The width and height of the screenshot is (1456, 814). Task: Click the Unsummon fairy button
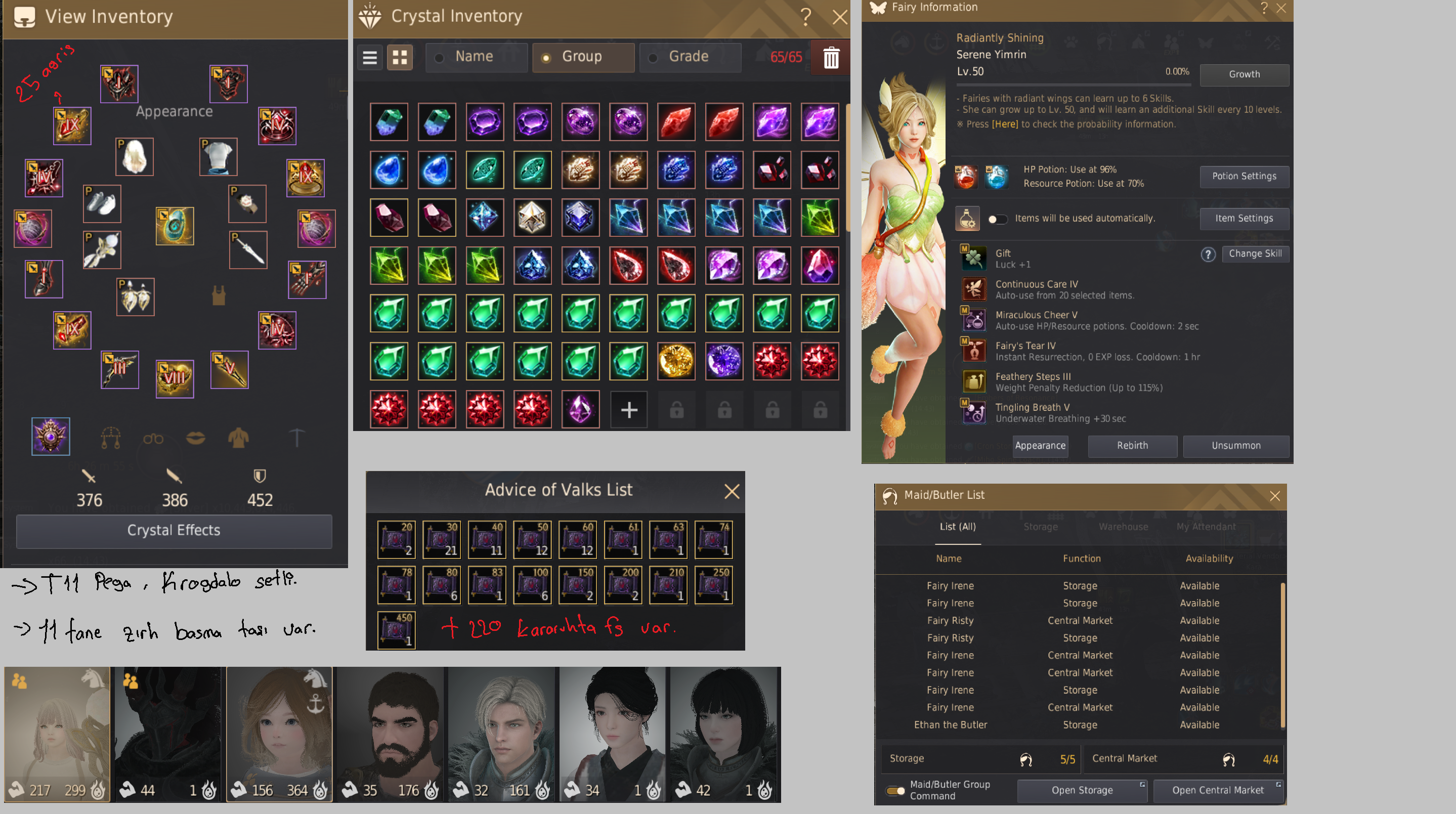1235,445
